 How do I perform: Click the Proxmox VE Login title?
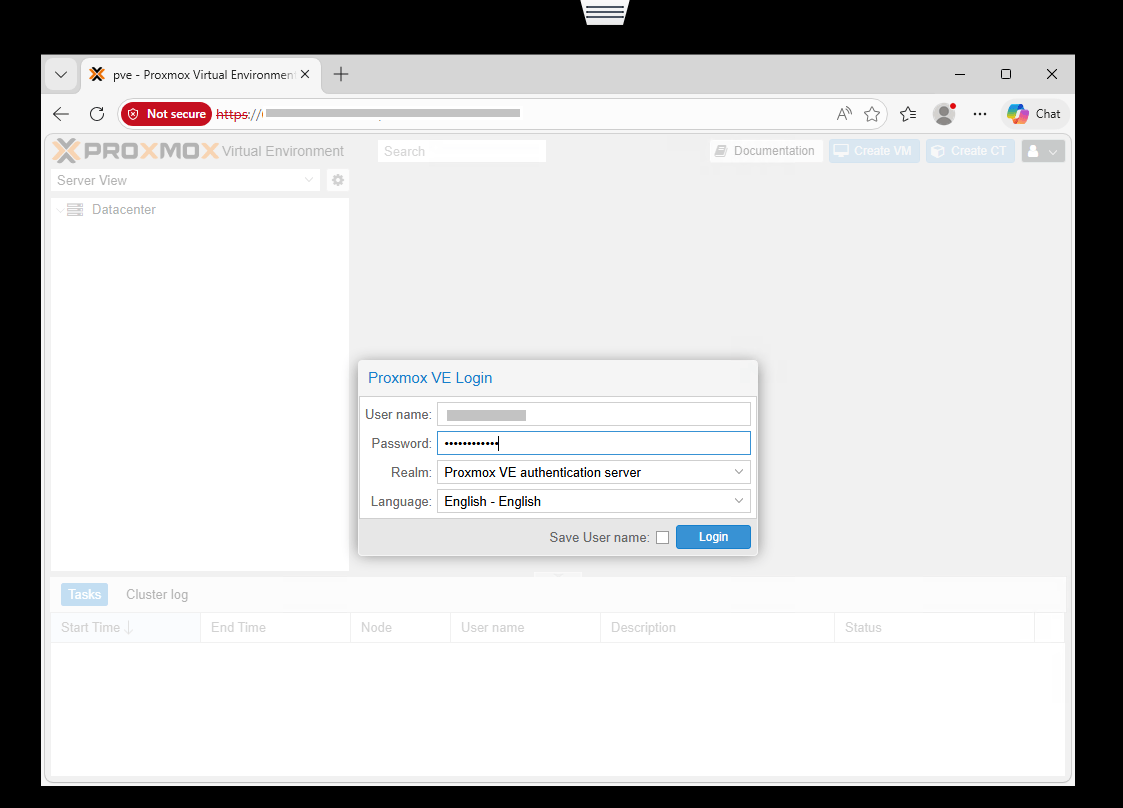430,377
